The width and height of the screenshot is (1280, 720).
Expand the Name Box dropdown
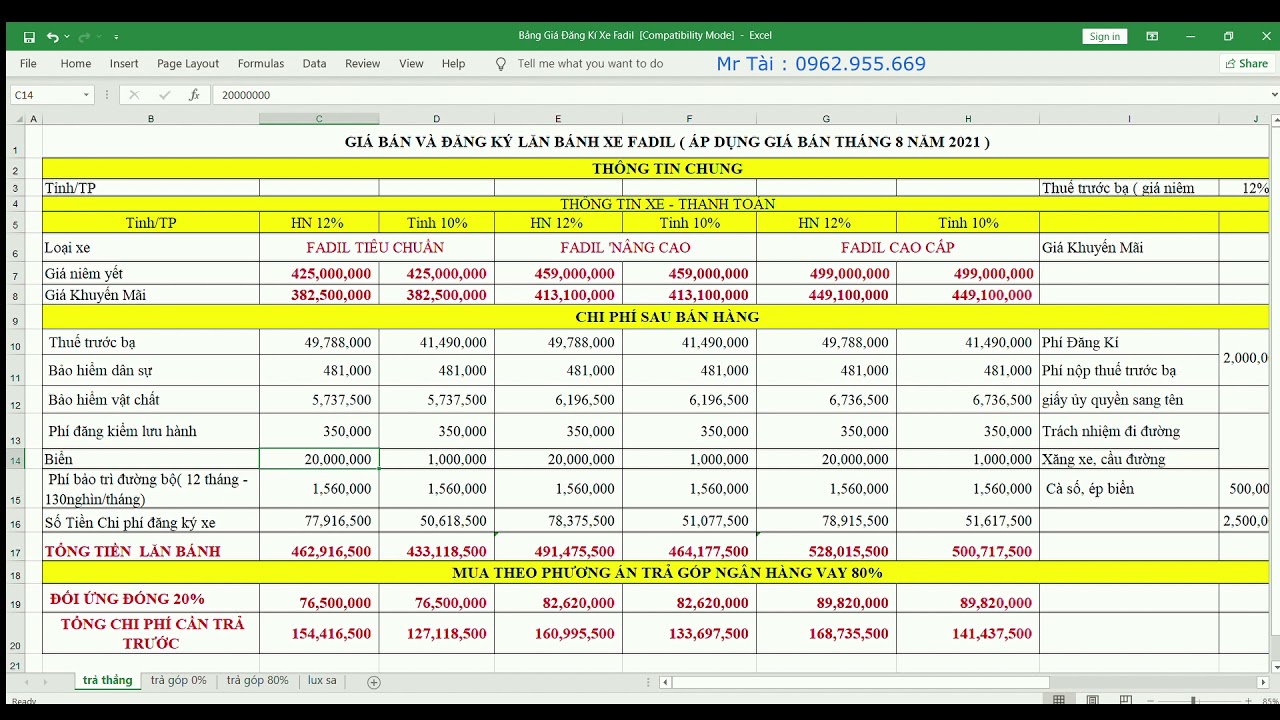pos(86,95)
